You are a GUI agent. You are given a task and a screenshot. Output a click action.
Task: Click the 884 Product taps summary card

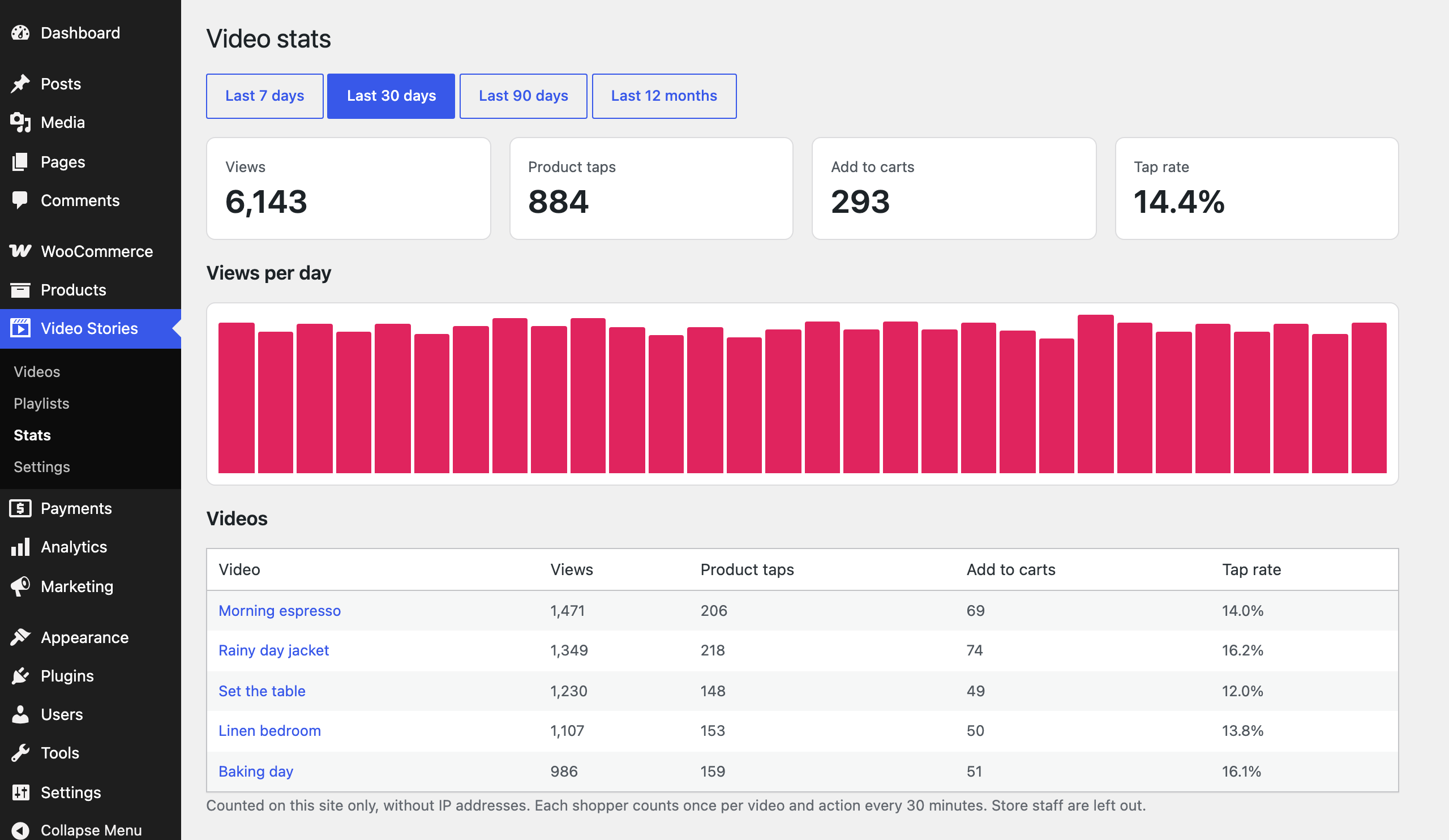[x=651, y=188]
